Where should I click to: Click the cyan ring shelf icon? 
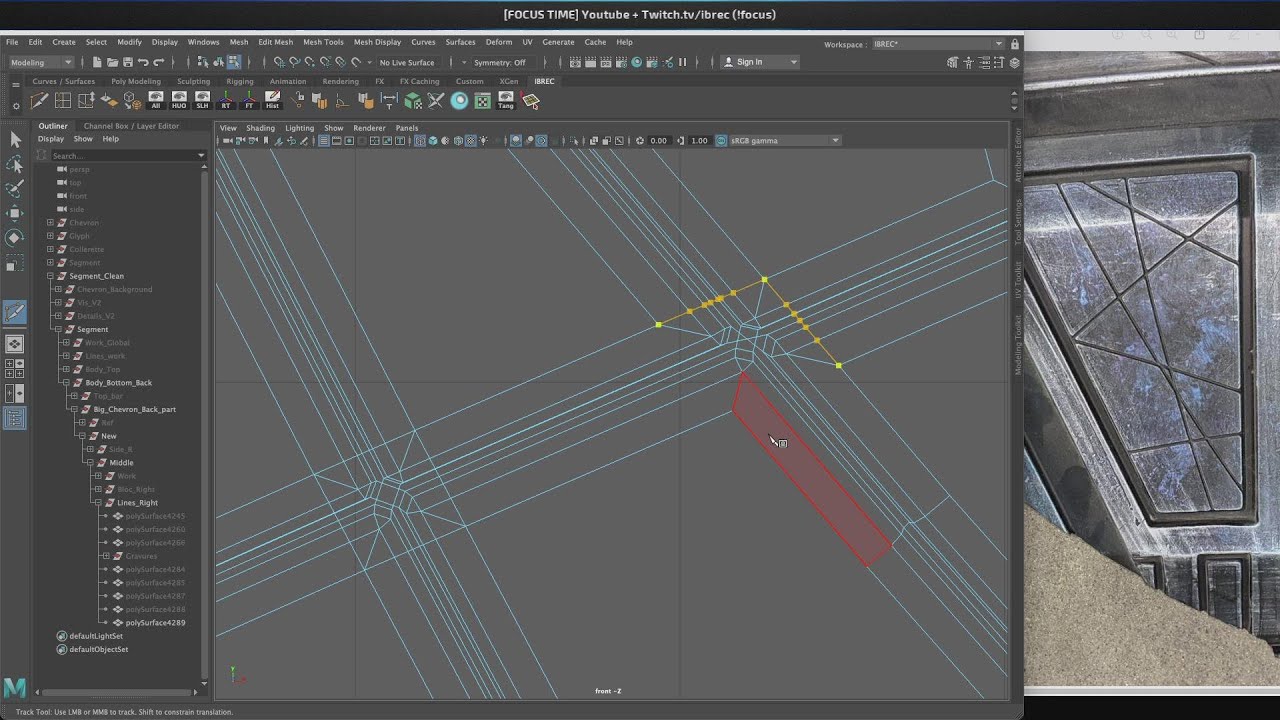tap(459, 100)
